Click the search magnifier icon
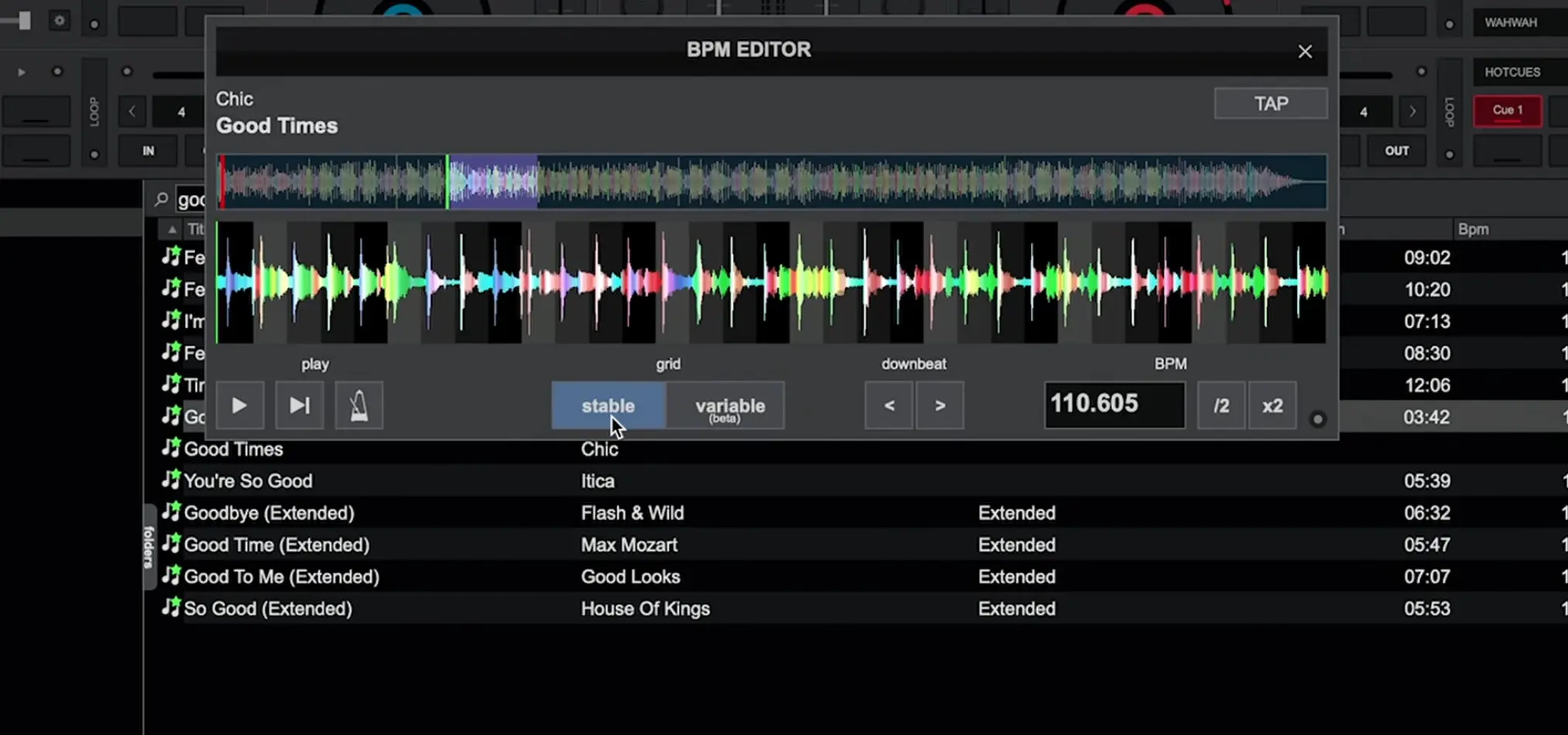Image resolution: width=1568 pixels, height=735 pixels. 161,200
